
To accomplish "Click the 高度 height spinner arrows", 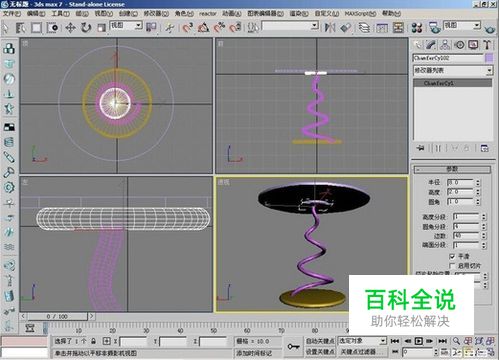I will (478, 192).
